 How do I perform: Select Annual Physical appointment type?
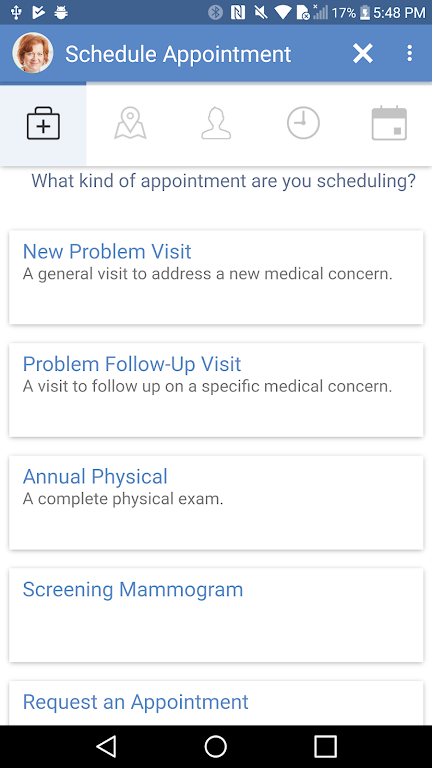(216, 503)
